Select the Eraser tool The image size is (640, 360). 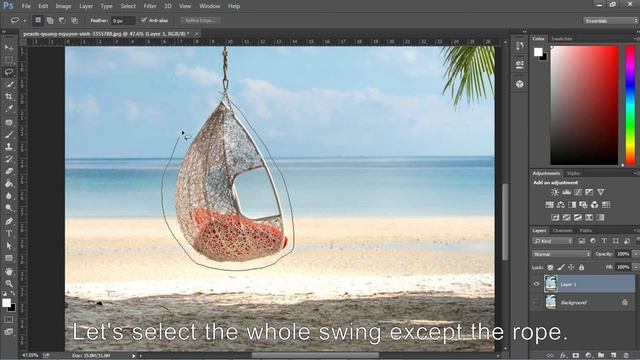click(9, 171)
